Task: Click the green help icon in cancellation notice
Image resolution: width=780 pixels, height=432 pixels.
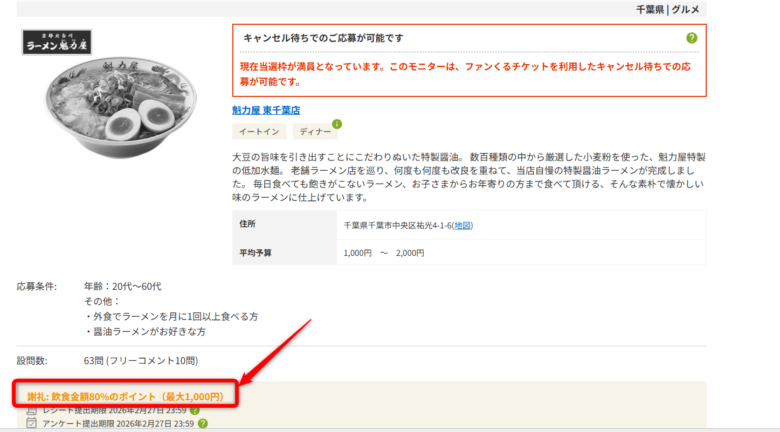Action: click(x=691, y=38)
